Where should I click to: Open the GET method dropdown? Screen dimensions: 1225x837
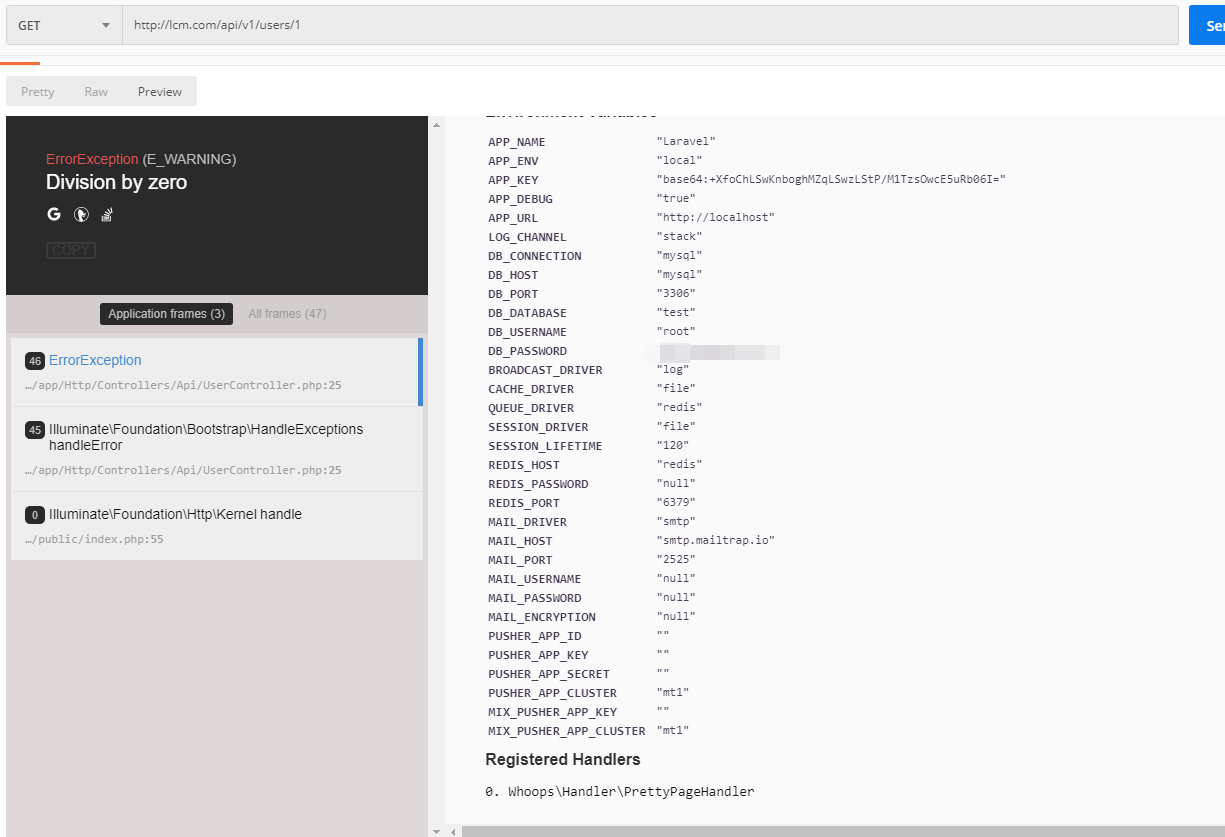click(64, 26)
